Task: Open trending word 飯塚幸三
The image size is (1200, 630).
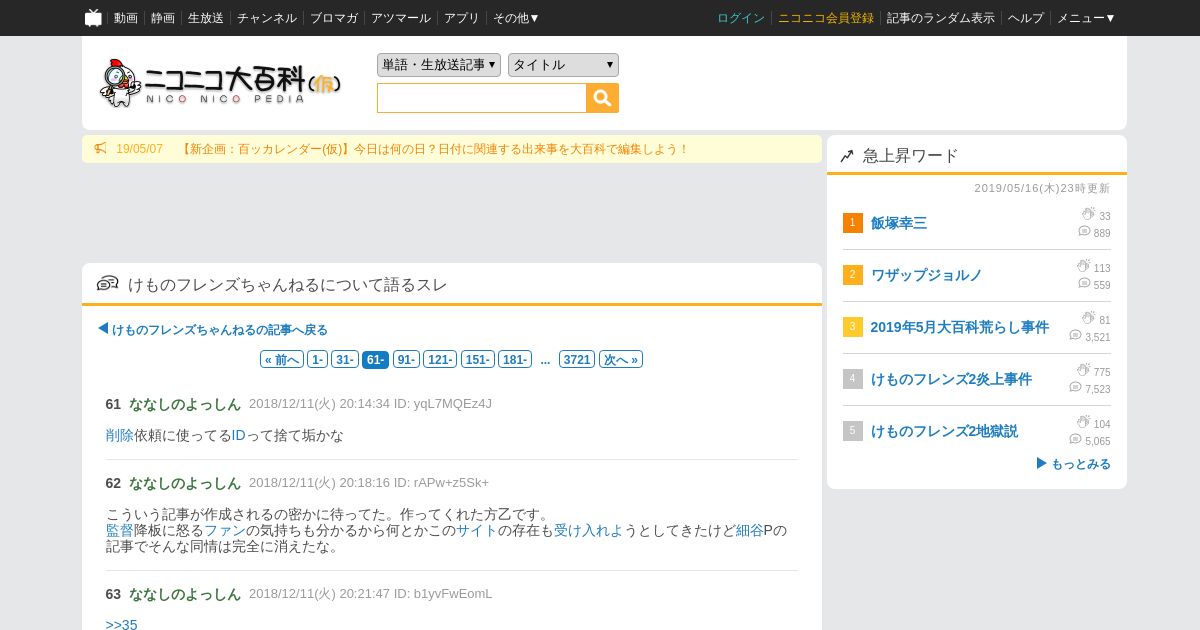Action: click(x=899, y=223)
